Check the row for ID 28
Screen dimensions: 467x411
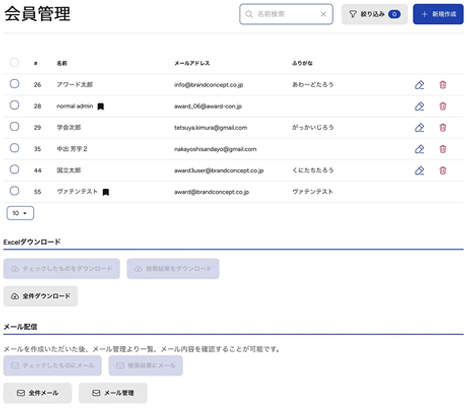click(14, 105)
